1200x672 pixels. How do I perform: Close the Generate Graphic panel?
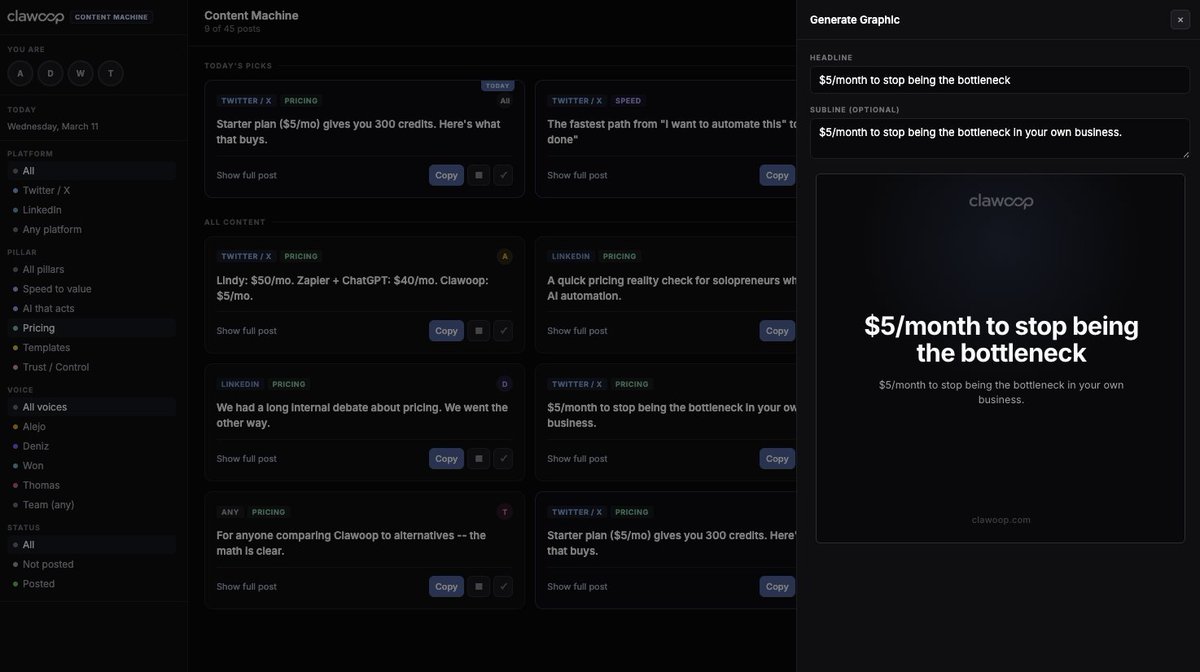1180,20
